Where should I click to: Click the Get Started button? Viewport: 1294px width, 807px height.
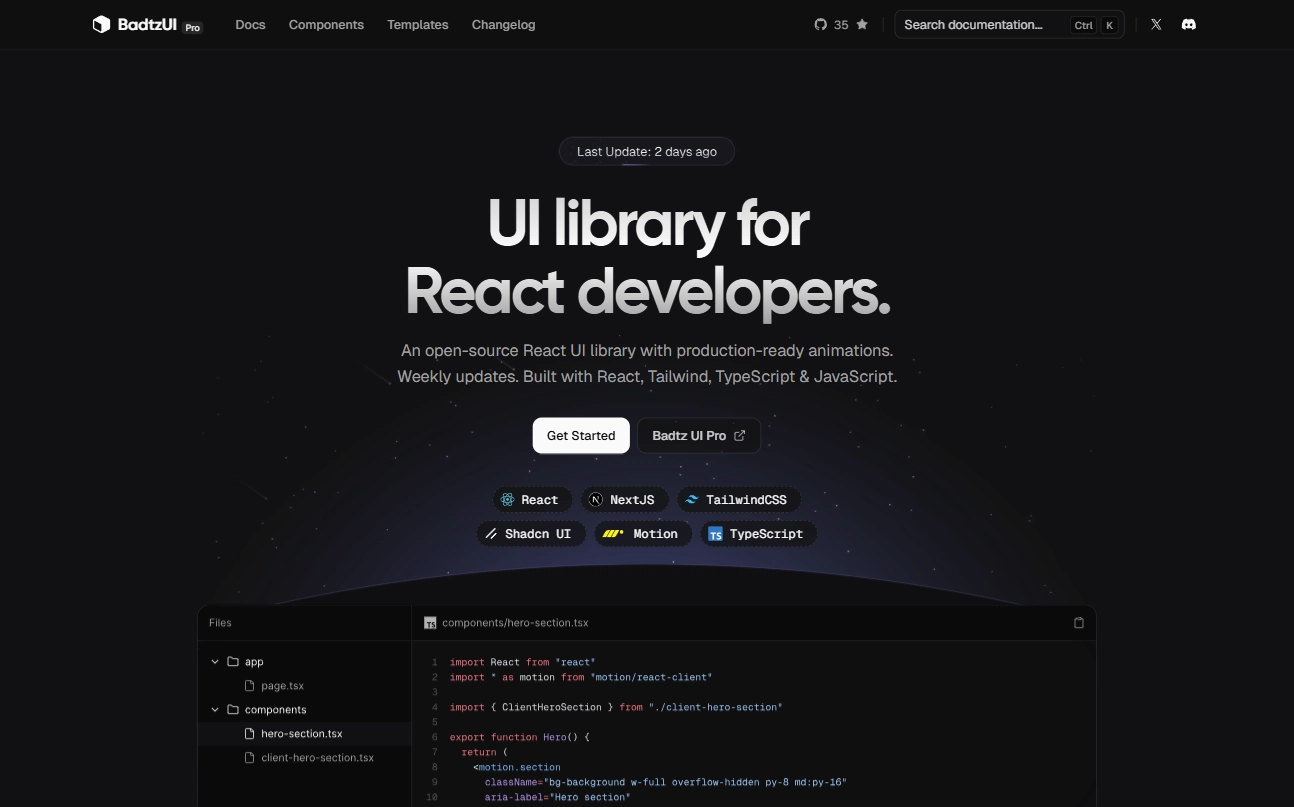[x=581, y=436]
